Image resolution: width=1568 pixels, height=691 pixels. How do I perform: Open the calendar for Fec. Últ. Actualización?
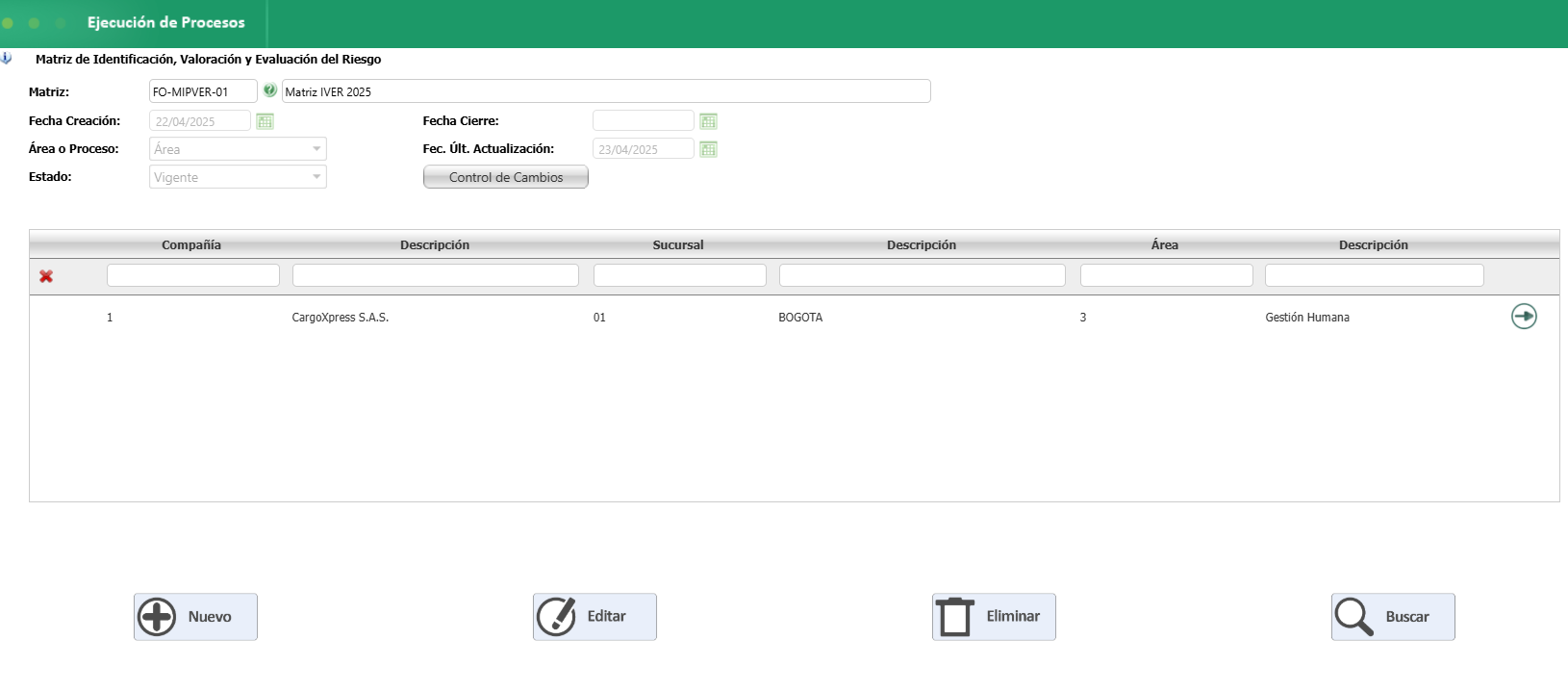(709, 149)
